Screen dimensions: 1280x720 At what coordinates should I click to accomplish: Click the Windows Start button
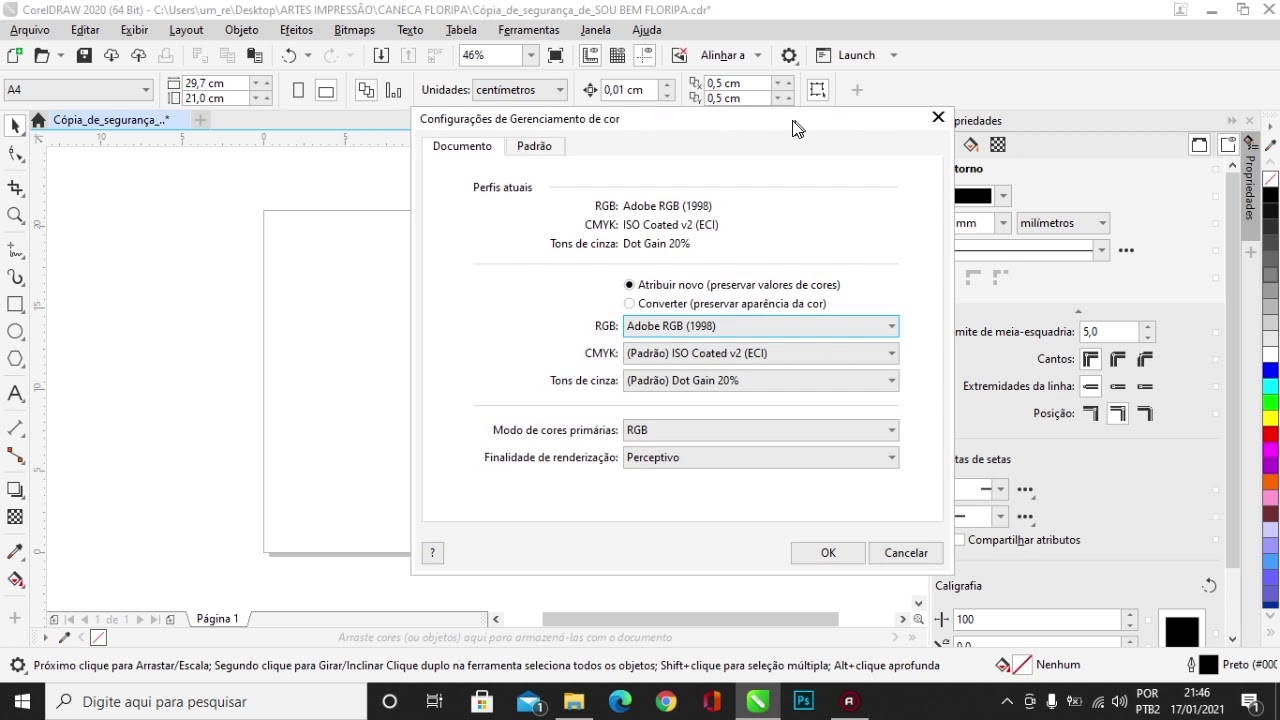pyautogui.click(x=22, y=702)
